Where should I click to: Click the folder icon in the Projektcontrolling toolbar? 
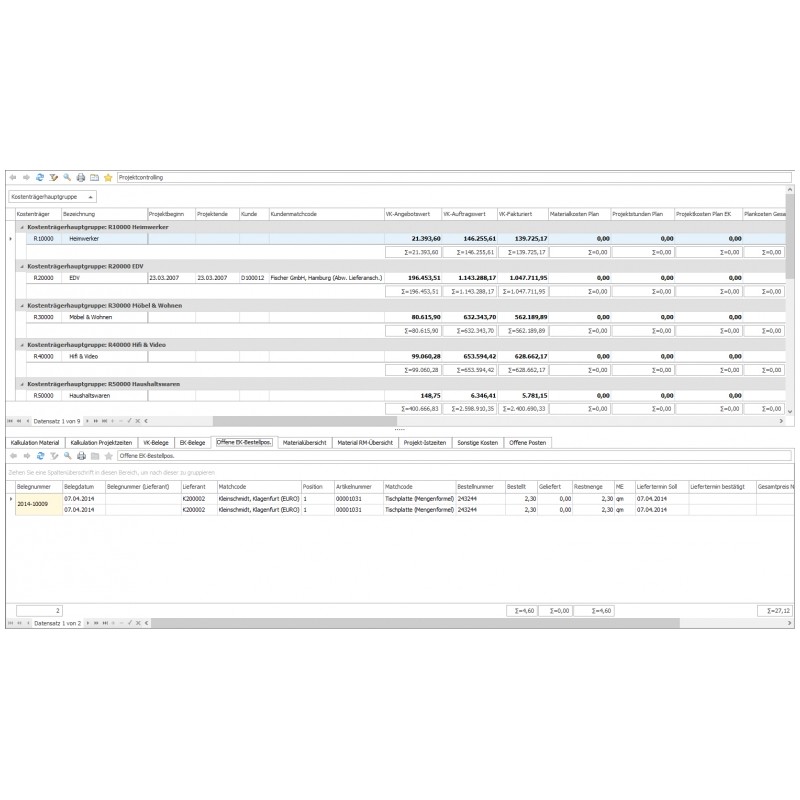pos(94,178)
